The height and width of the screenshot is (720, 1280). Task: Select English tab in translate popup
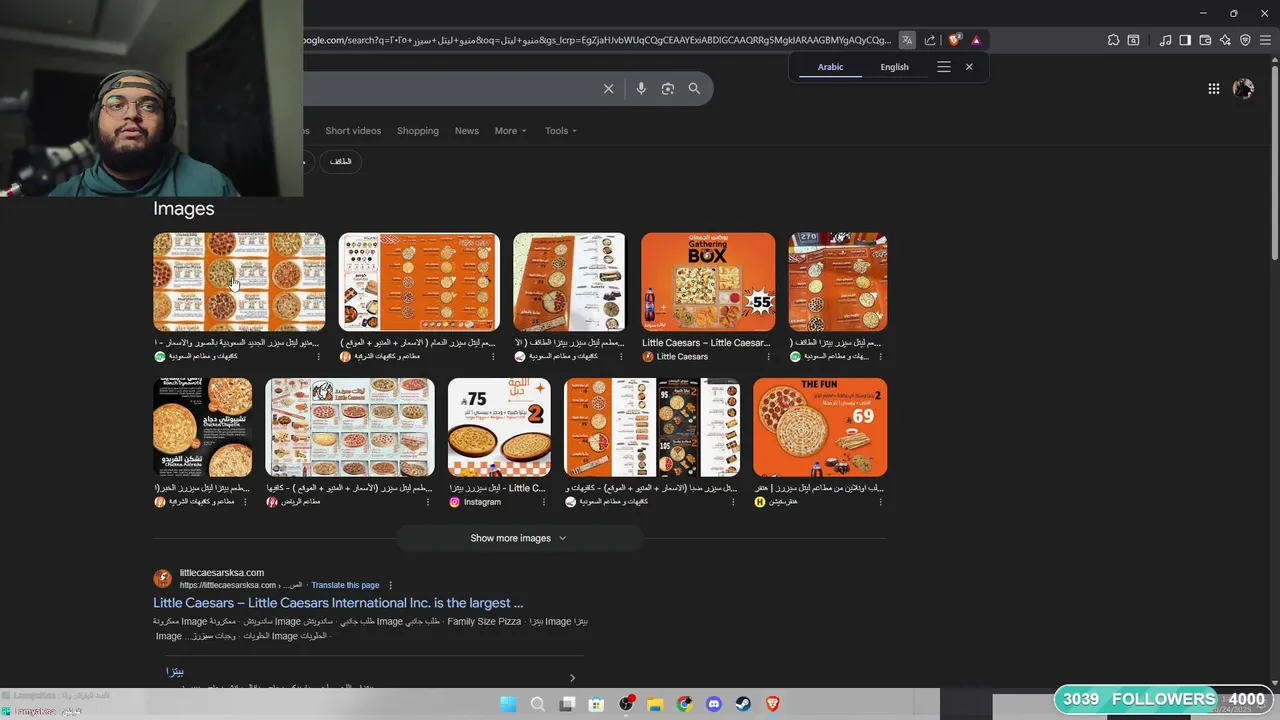[894, 67]
